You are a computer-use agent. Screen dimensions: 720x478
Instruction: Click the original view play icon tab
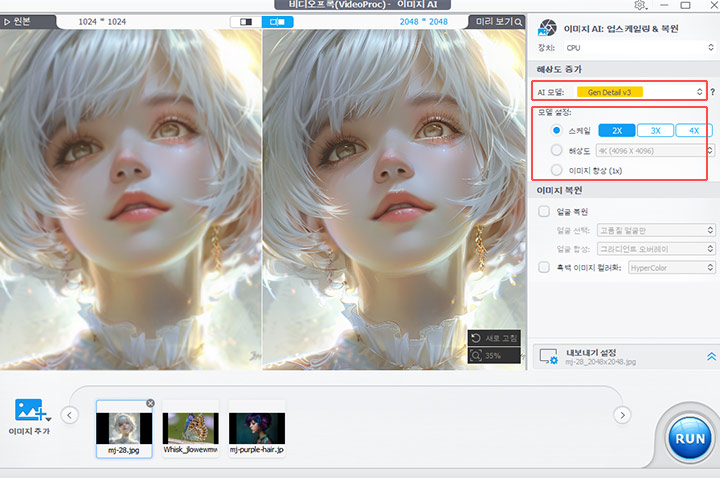(x=27, y=22)
